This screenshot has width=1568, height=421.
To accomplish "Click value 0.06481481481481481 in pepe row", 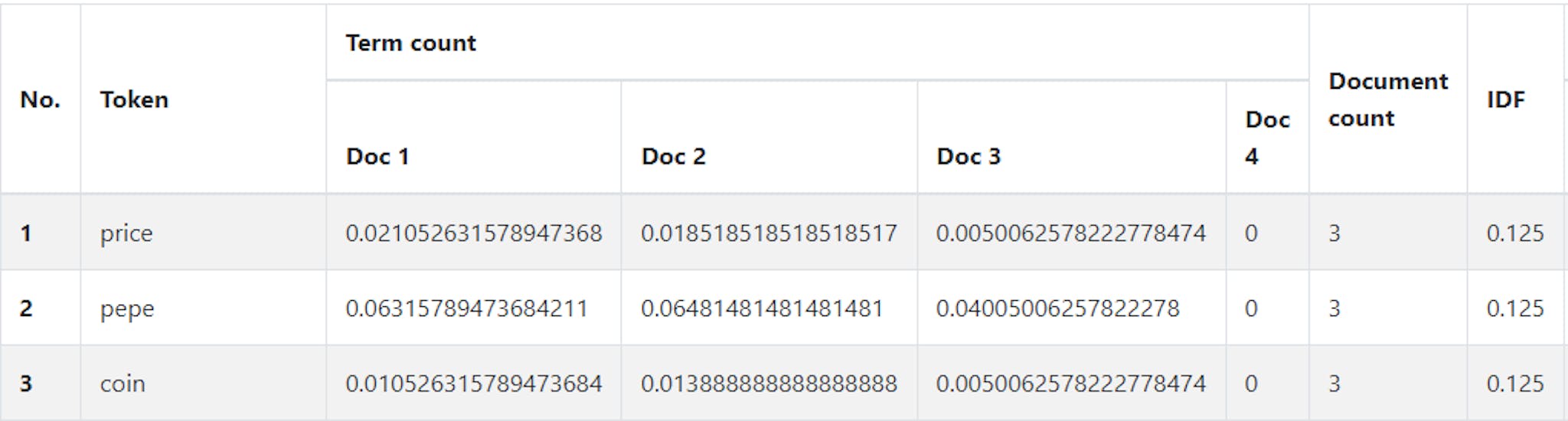I will pos(762,308).
